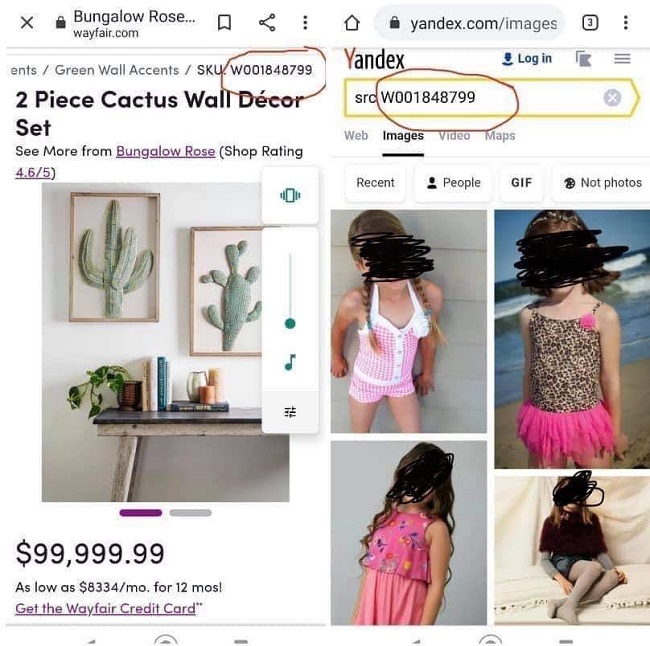Toggle vibrate ringer mode icon
The image size is (650, 646).
tap(290, 195)
